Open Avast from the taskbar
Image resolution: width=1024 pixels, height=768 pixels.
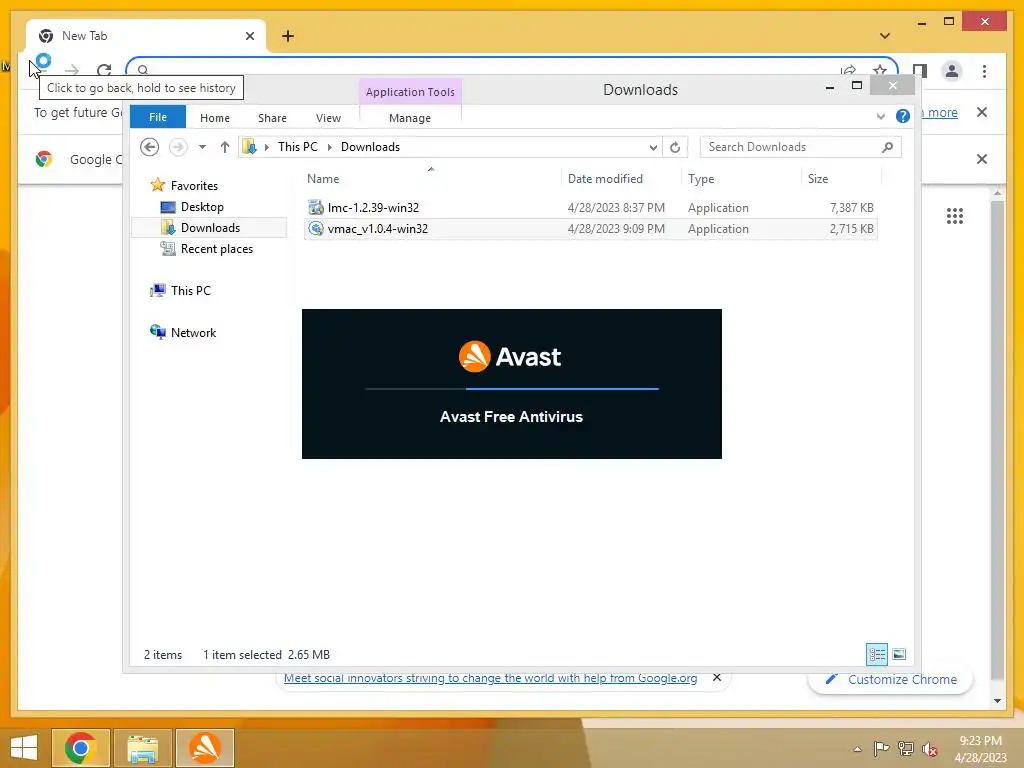(x=205, y=748)
